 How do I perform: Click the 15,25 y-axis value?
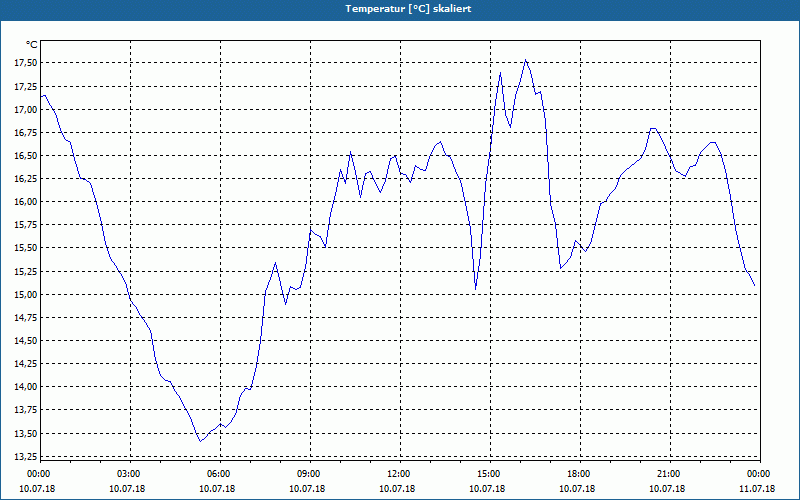[x=25, y=271]
